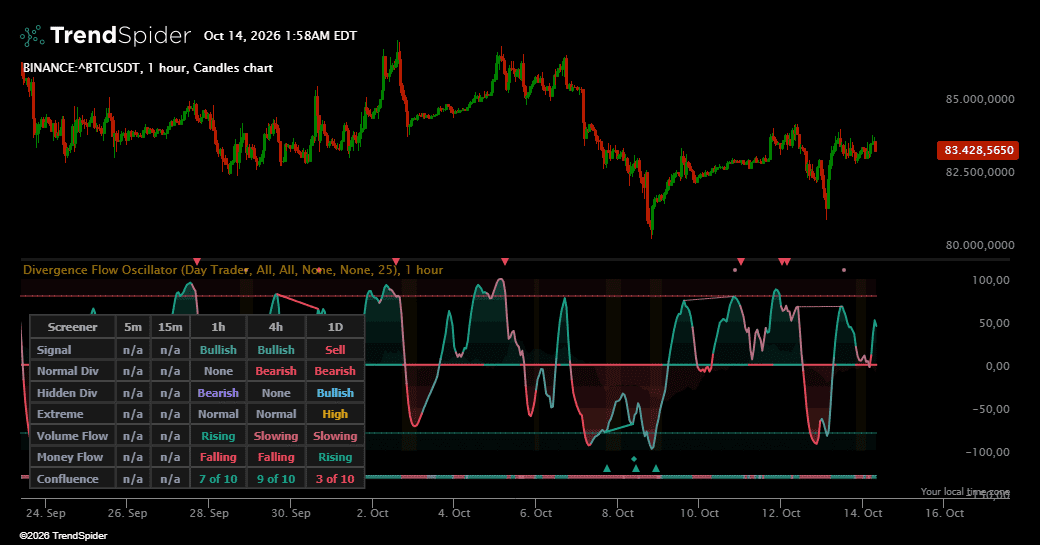Image resolution: width=1040 pixels, height=545 pixels.
Task: Click the -50,00 oscillator axis label
Action: pos(991,409)
